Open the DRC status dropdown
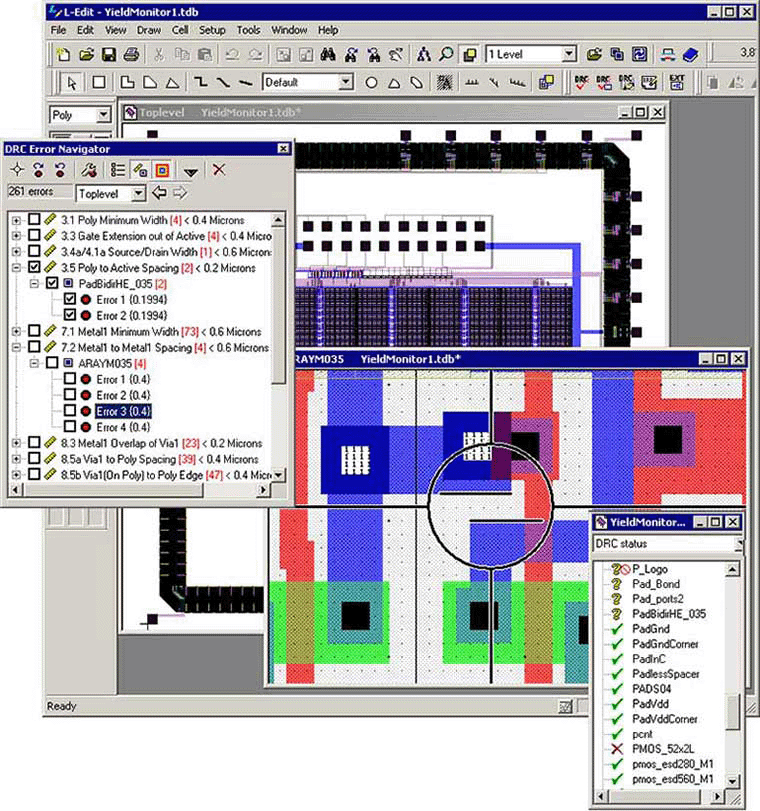This screenshot has width=760, height=811. [740, 544]
